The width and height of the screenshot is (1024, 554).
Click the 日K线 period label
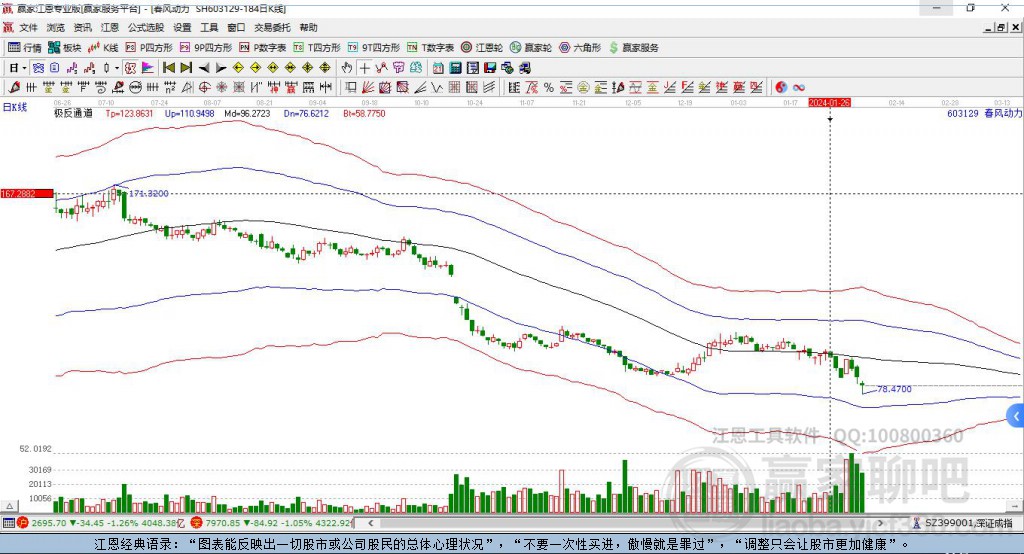(15, 107)
